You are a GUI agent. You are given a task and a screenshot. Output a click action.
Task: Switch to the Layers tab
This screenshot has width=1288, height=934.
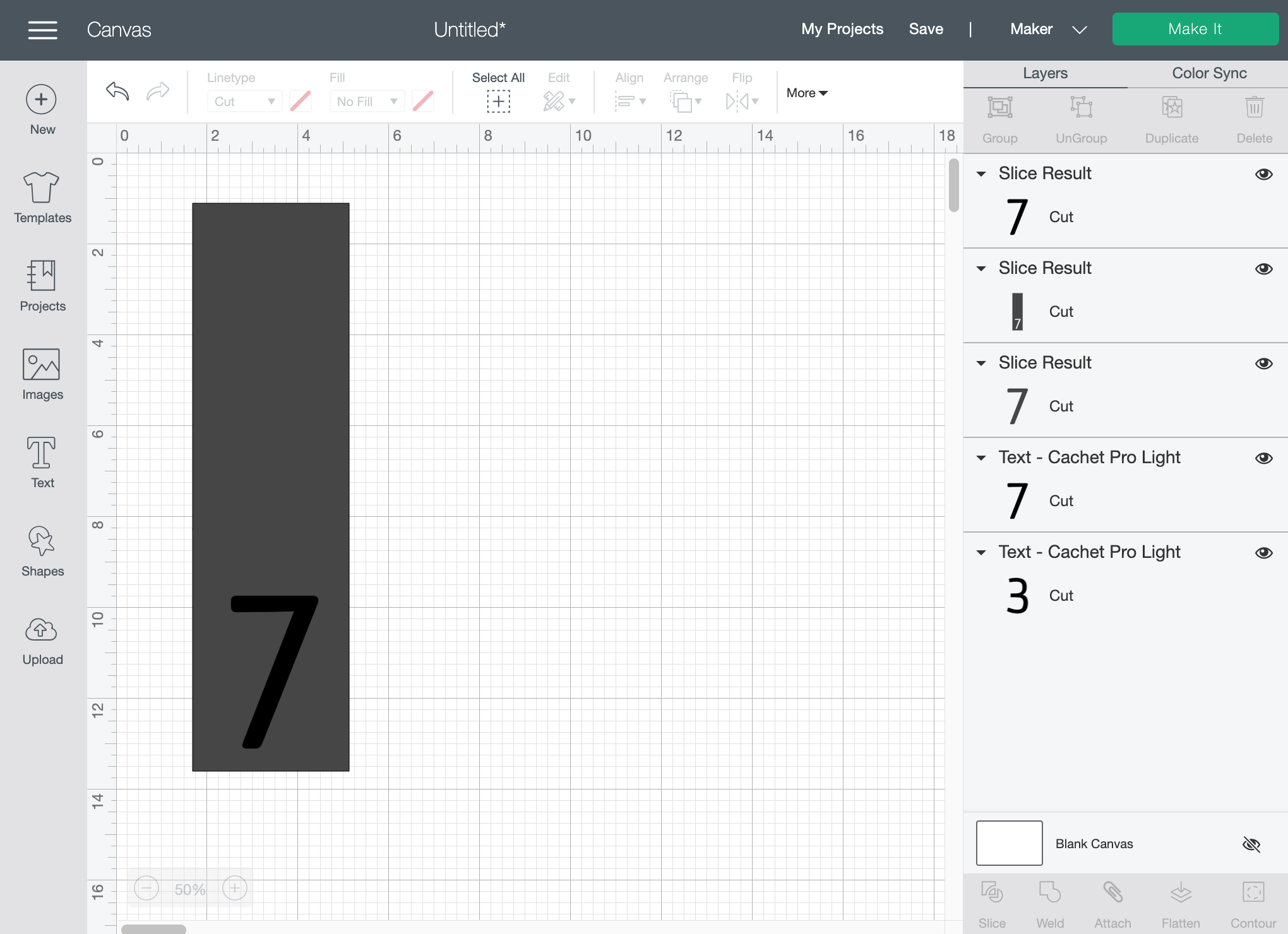[x=1046, y=73]
